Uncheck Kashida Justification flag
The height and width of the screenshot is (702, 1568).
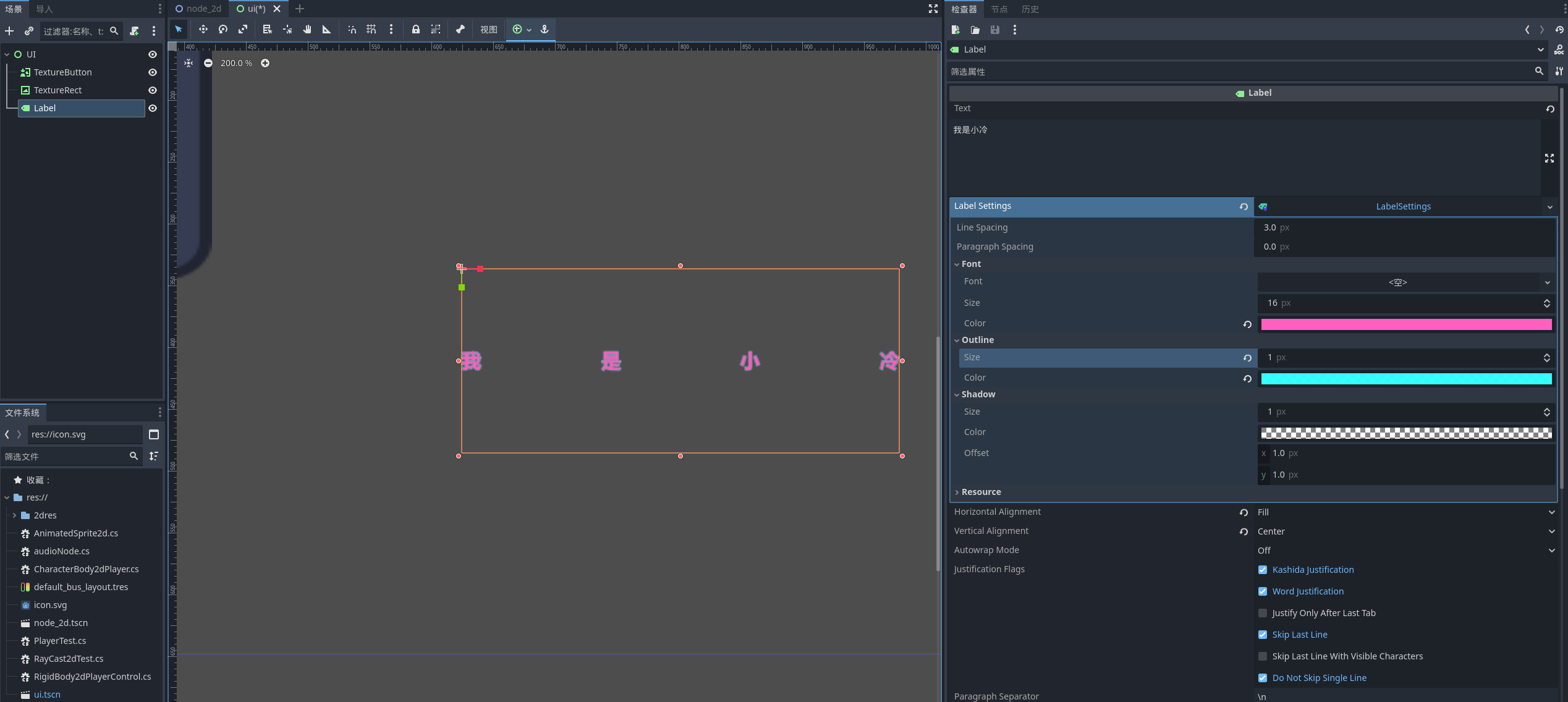click(x=1263, y=570)
